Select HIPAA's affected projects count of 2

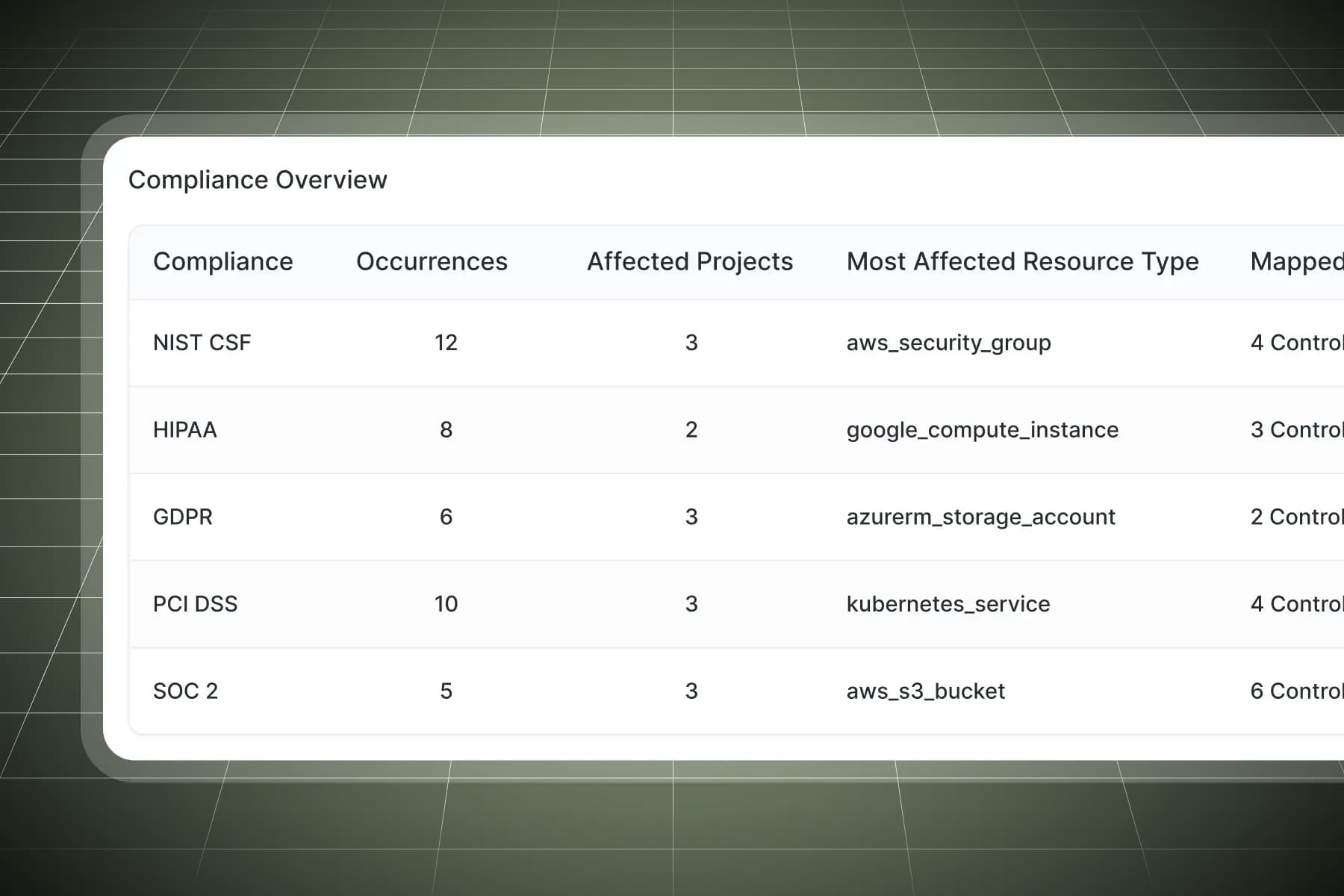click(x=691, y=430)
